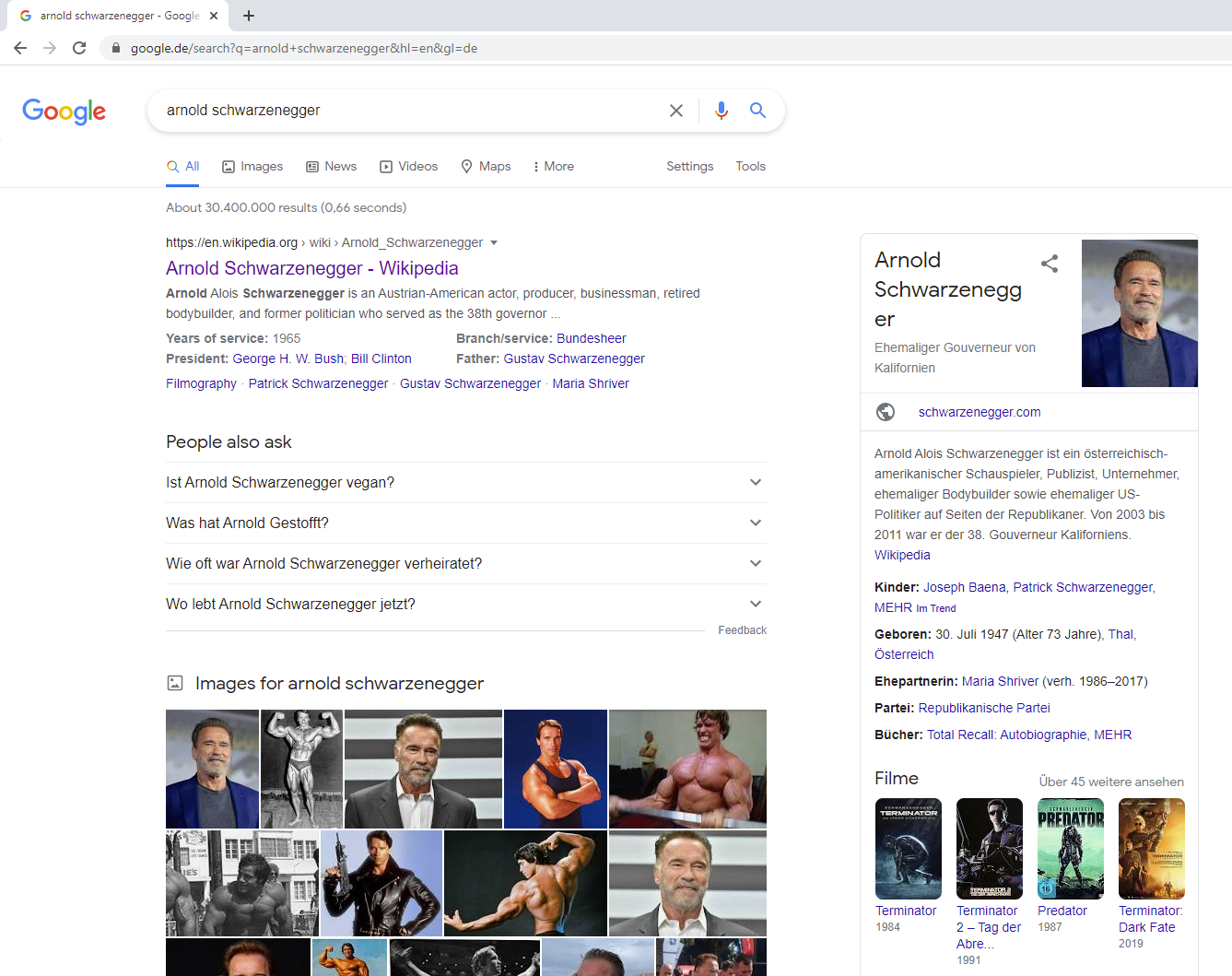Viewport: 1232px width, 976px height.
Task: Open blue tank top crossed arms image
Action: coord(556,769)
